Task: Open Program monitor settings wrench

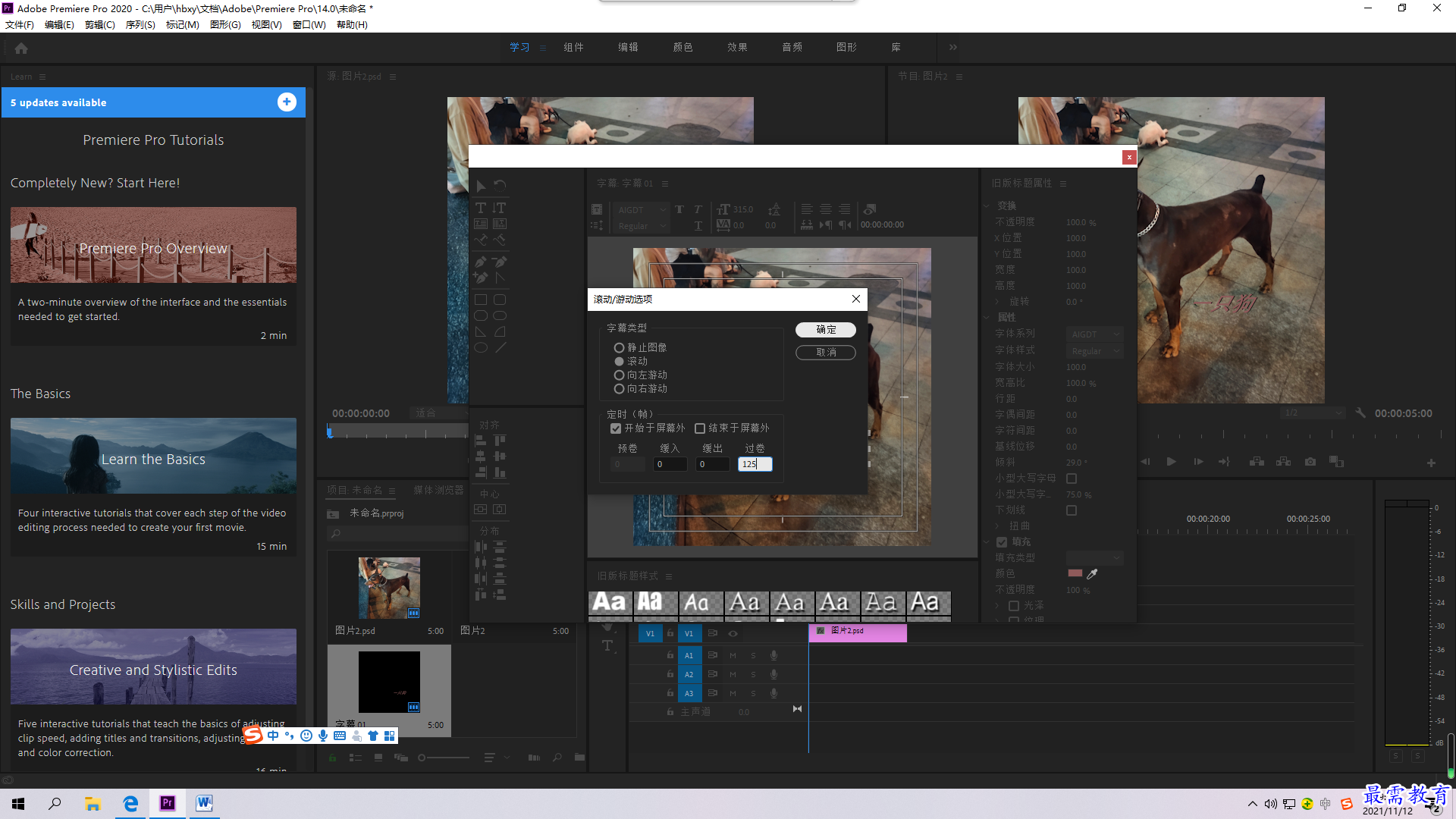Action: [1360, 413]
